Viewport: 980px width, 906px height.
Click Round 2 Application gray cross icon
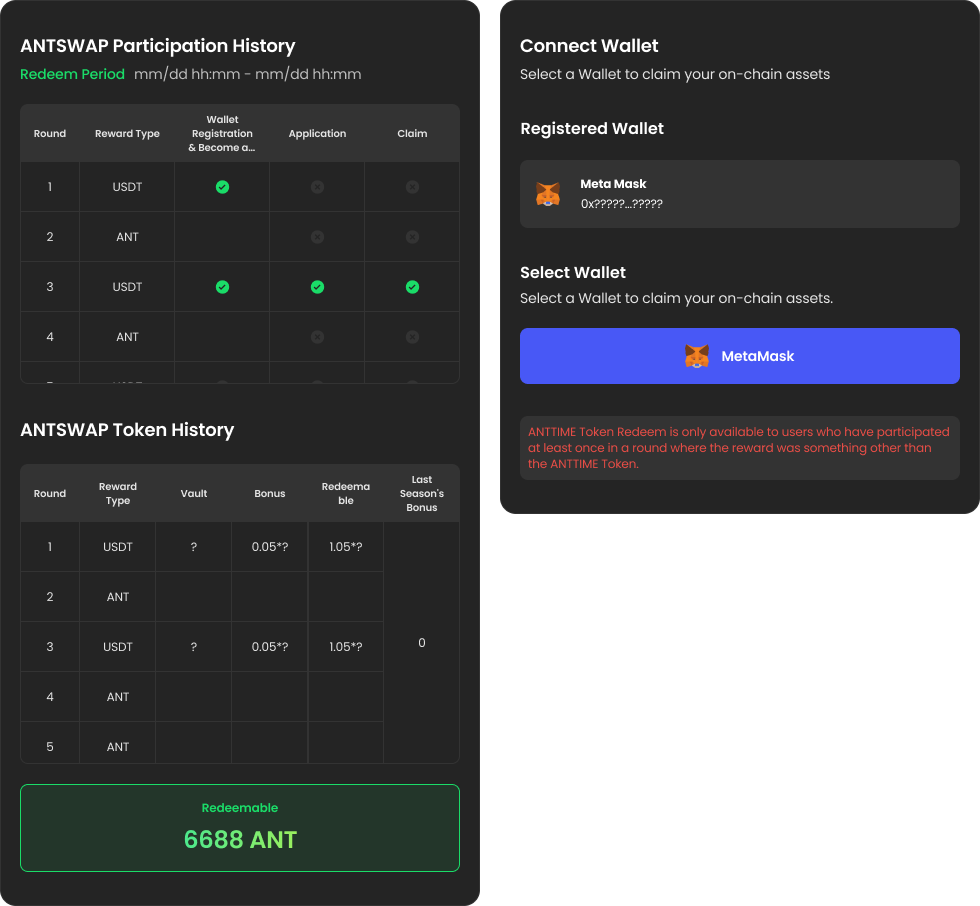[317, 237]
